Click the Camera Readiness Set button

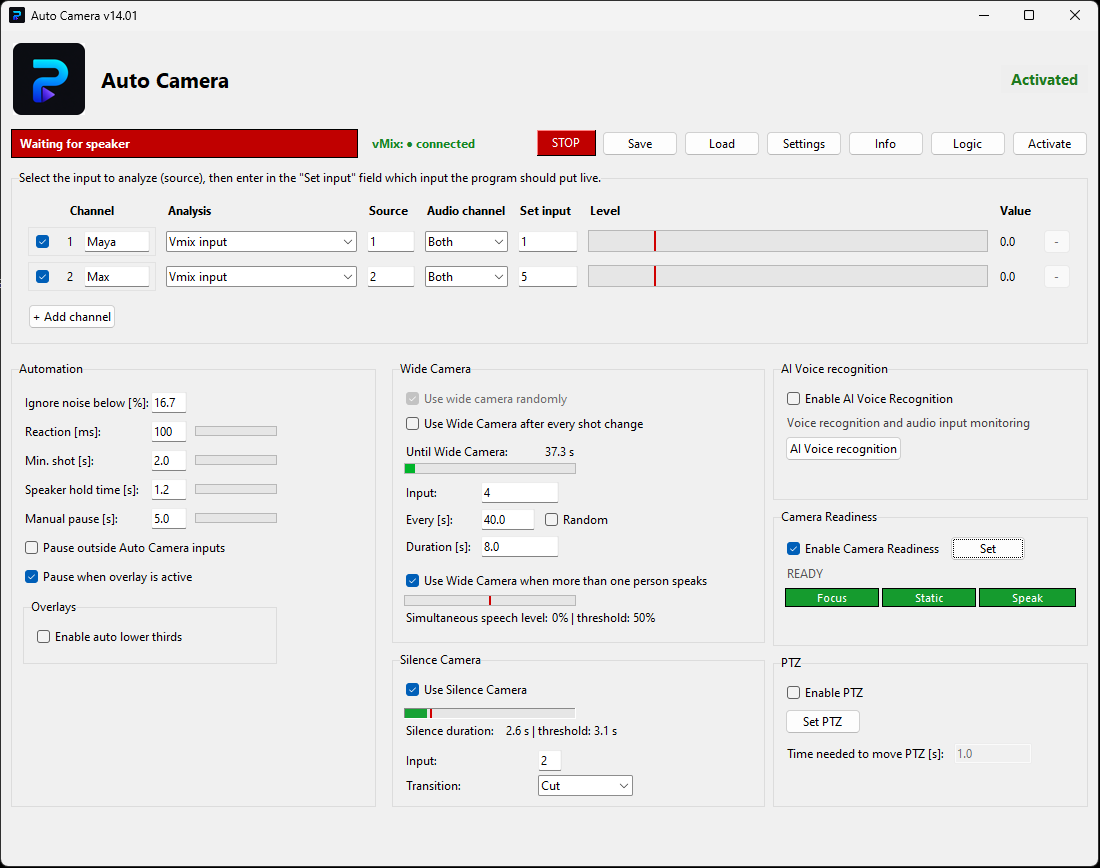click(988, 549)
